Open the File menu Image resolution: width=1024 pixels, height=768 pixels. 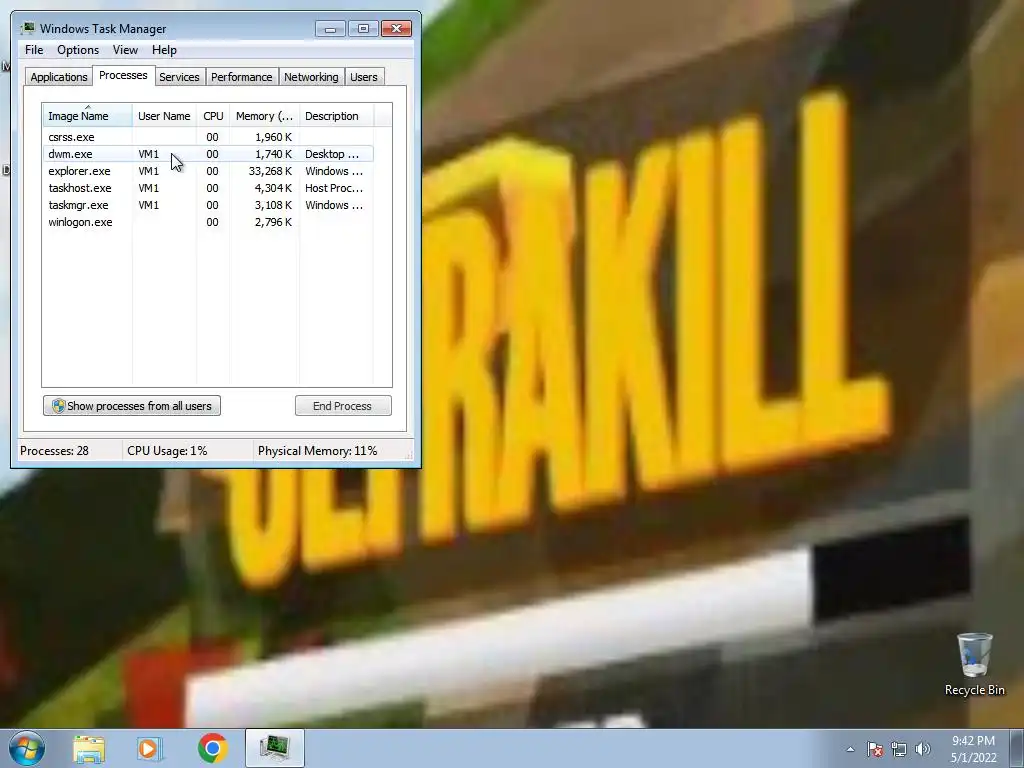[x=34, y=50]
